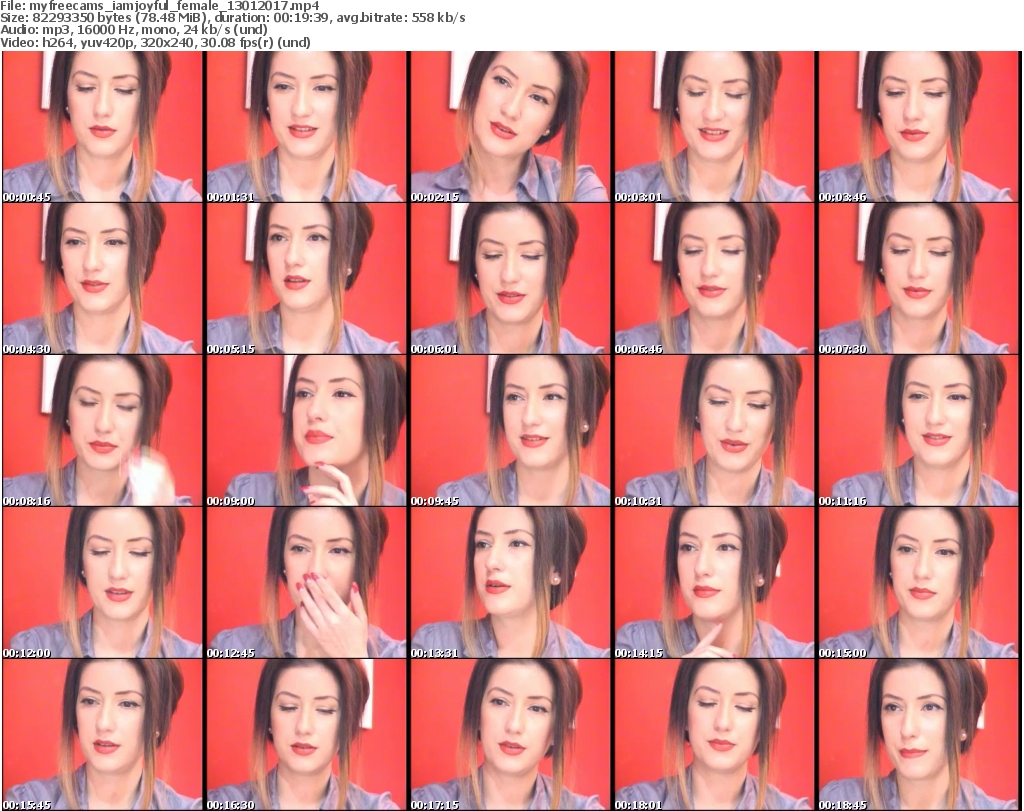Pick the thumbnail labeled 00:13:31
The height and width of the screenshot is (811, 1024).
click(510, 583)
